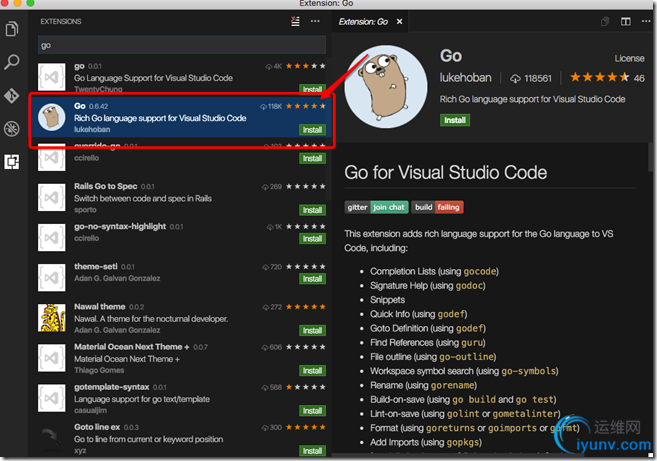Install the Nawal theme extension

313,330
